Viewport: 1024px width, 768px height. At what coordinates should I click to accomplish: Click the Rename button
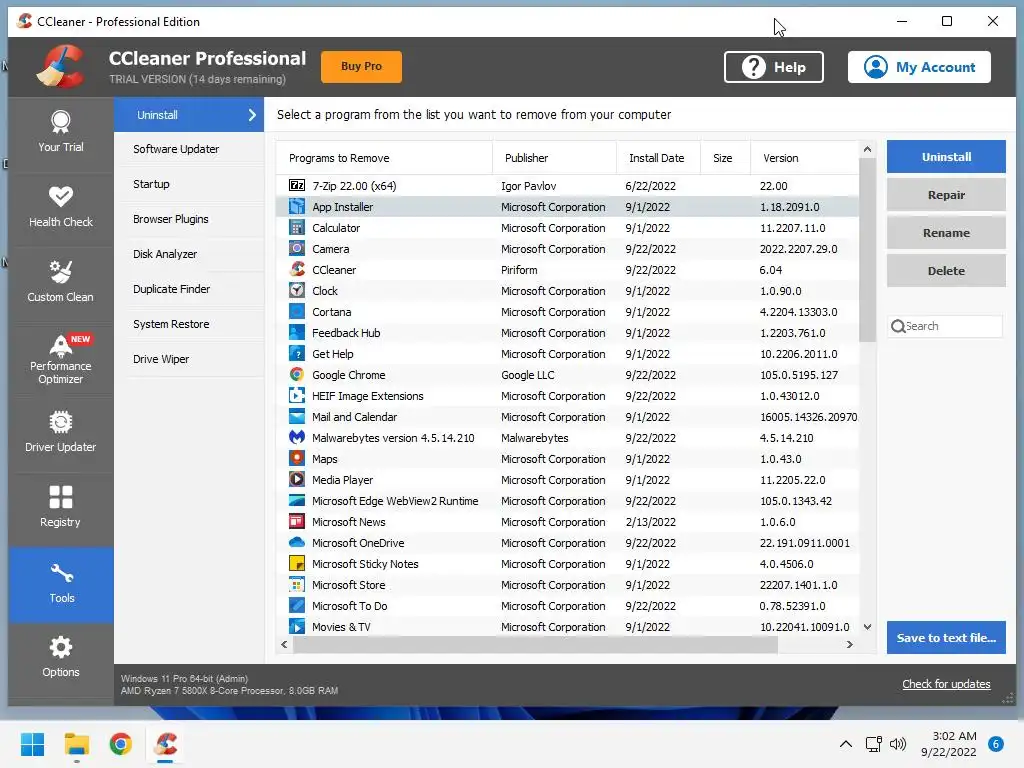(x=946, y=232)
